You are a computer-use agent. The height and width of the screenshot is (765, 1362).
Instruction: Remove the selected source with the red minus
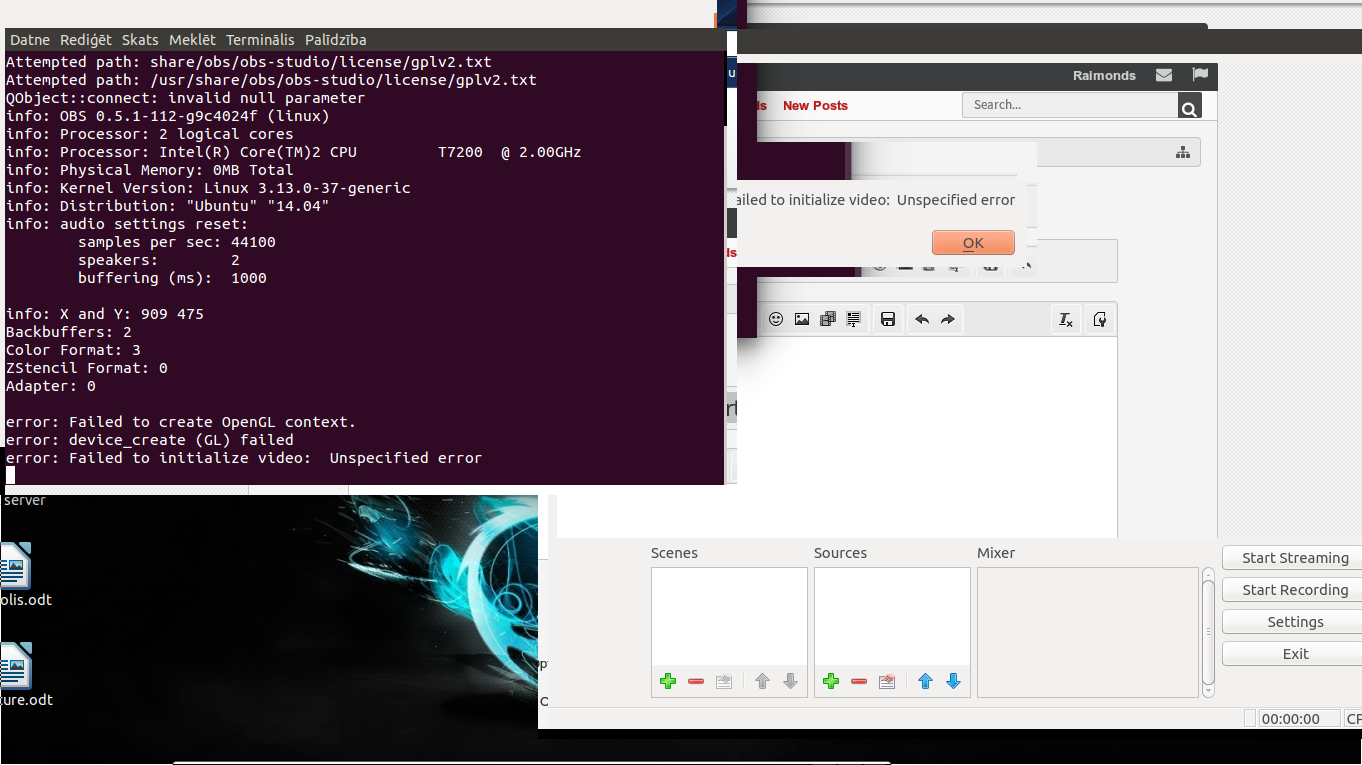tap(858, 681)
